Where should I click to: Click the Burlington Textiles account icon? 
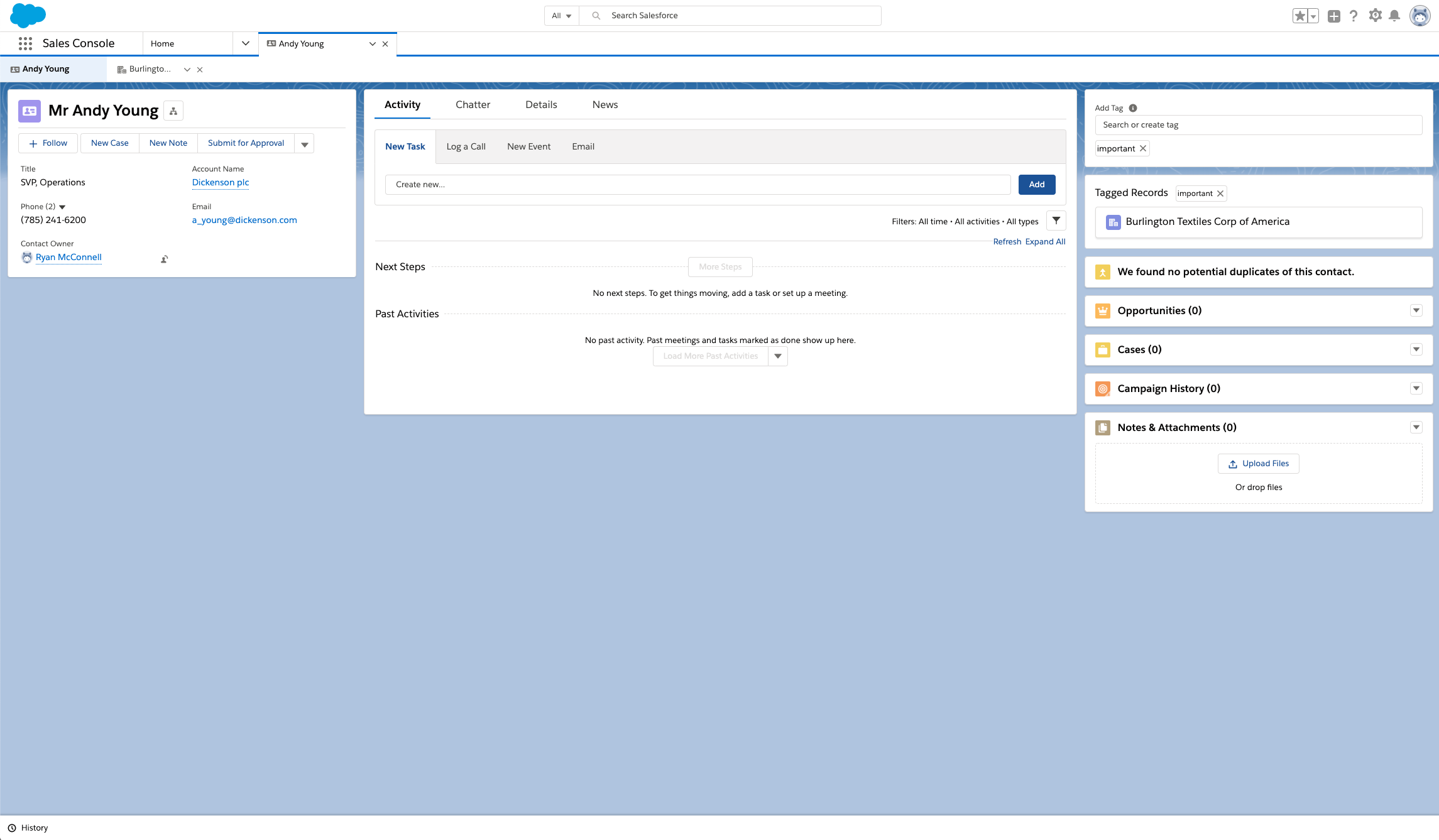pyautogui.click(x=1113, y=222)
